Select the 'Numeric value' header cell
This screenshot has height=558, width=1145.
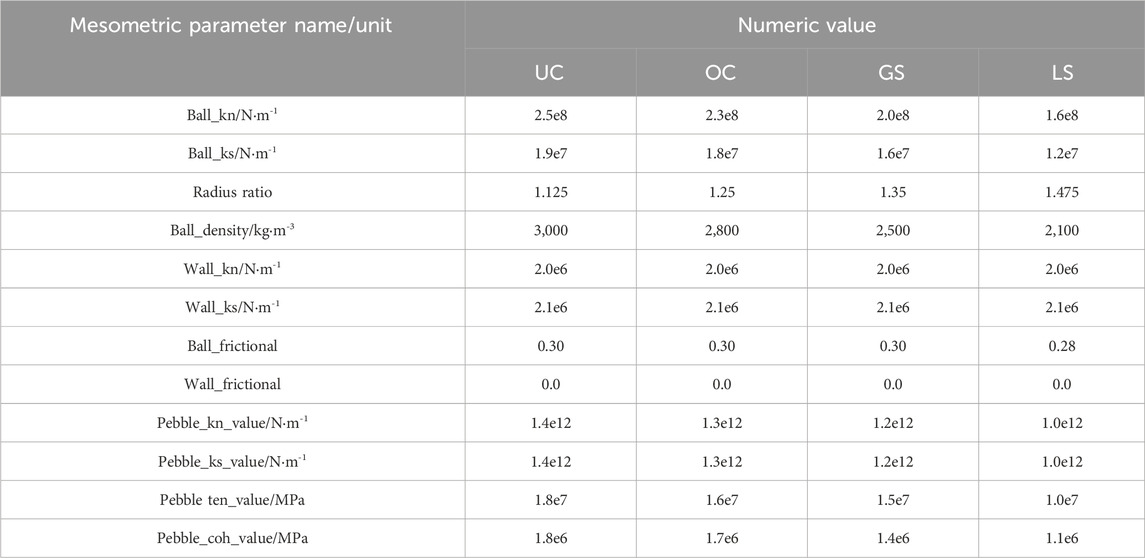tap(805, 25)
